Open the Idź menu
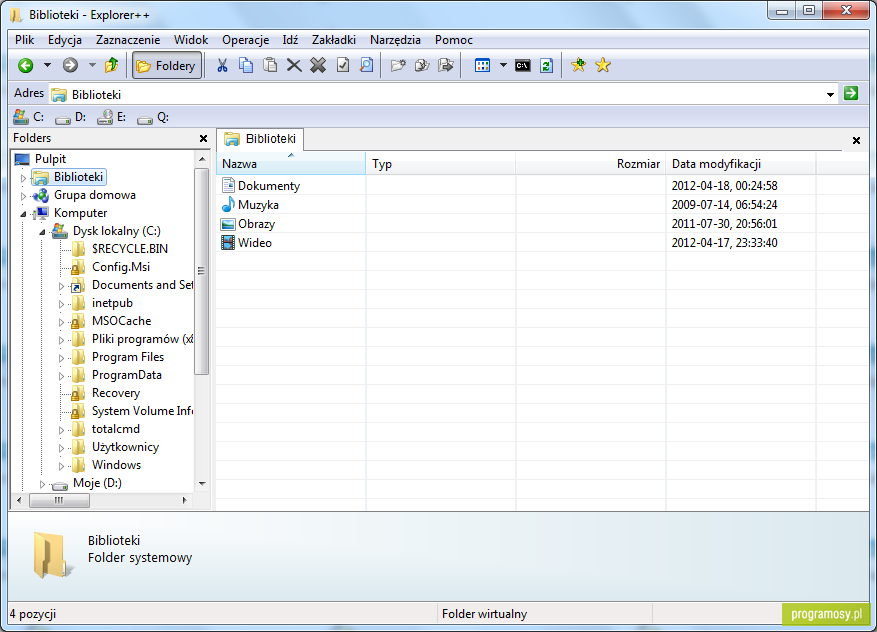 pos(290,40)
